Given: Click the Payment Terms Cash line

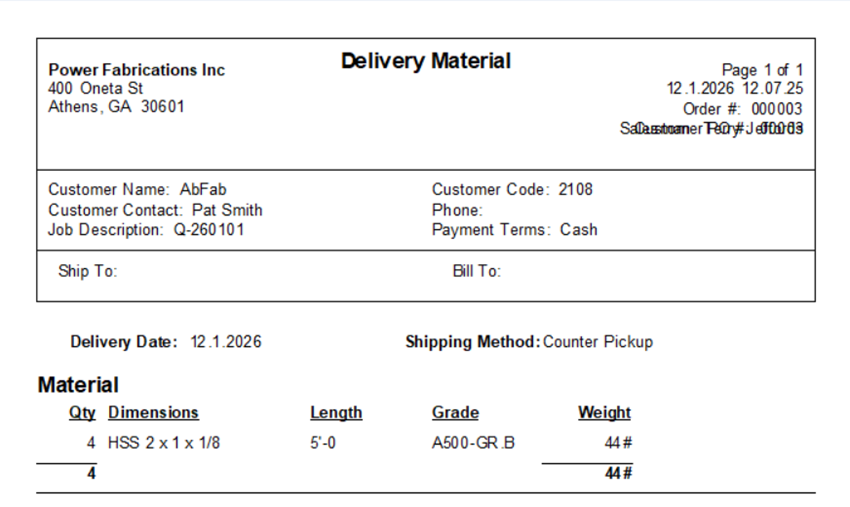Looking at the screenshot, I should pyautogui.click(x=514, y=230).
